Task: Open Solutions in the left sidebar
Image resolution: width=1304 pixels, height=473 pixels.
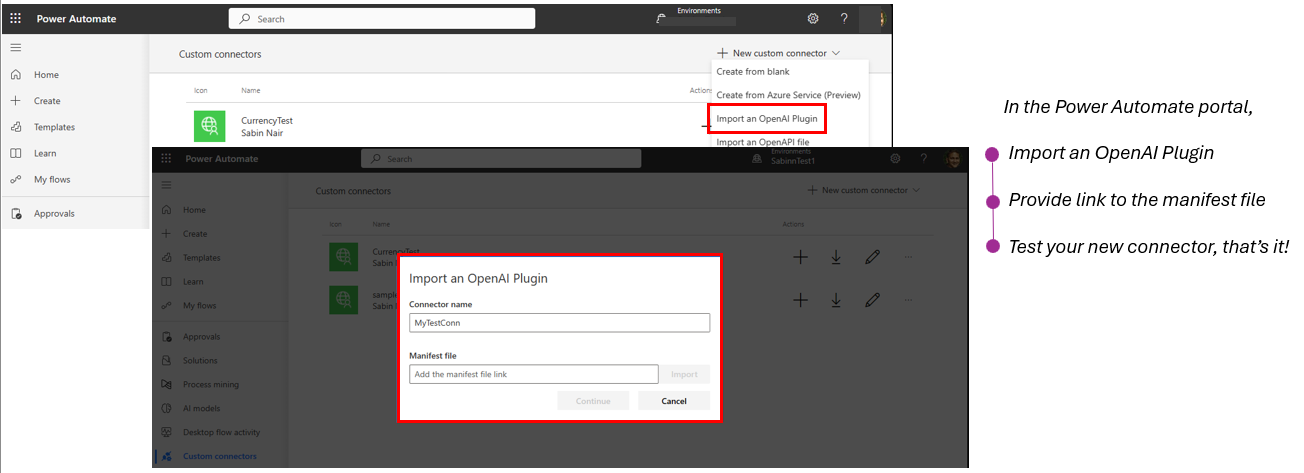Action: 199,360
